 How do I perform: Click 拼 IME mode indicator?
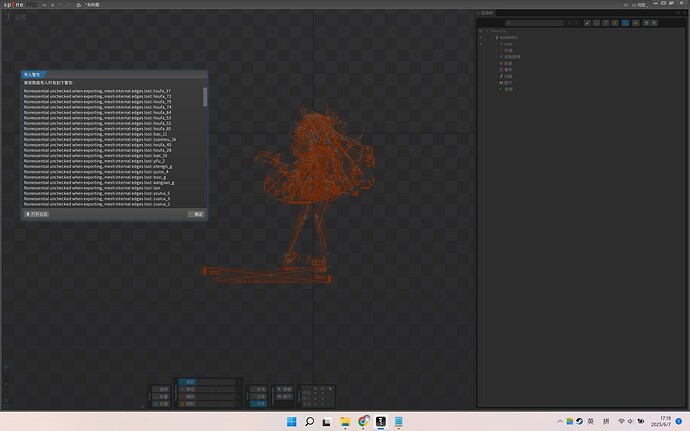point(606,421)
